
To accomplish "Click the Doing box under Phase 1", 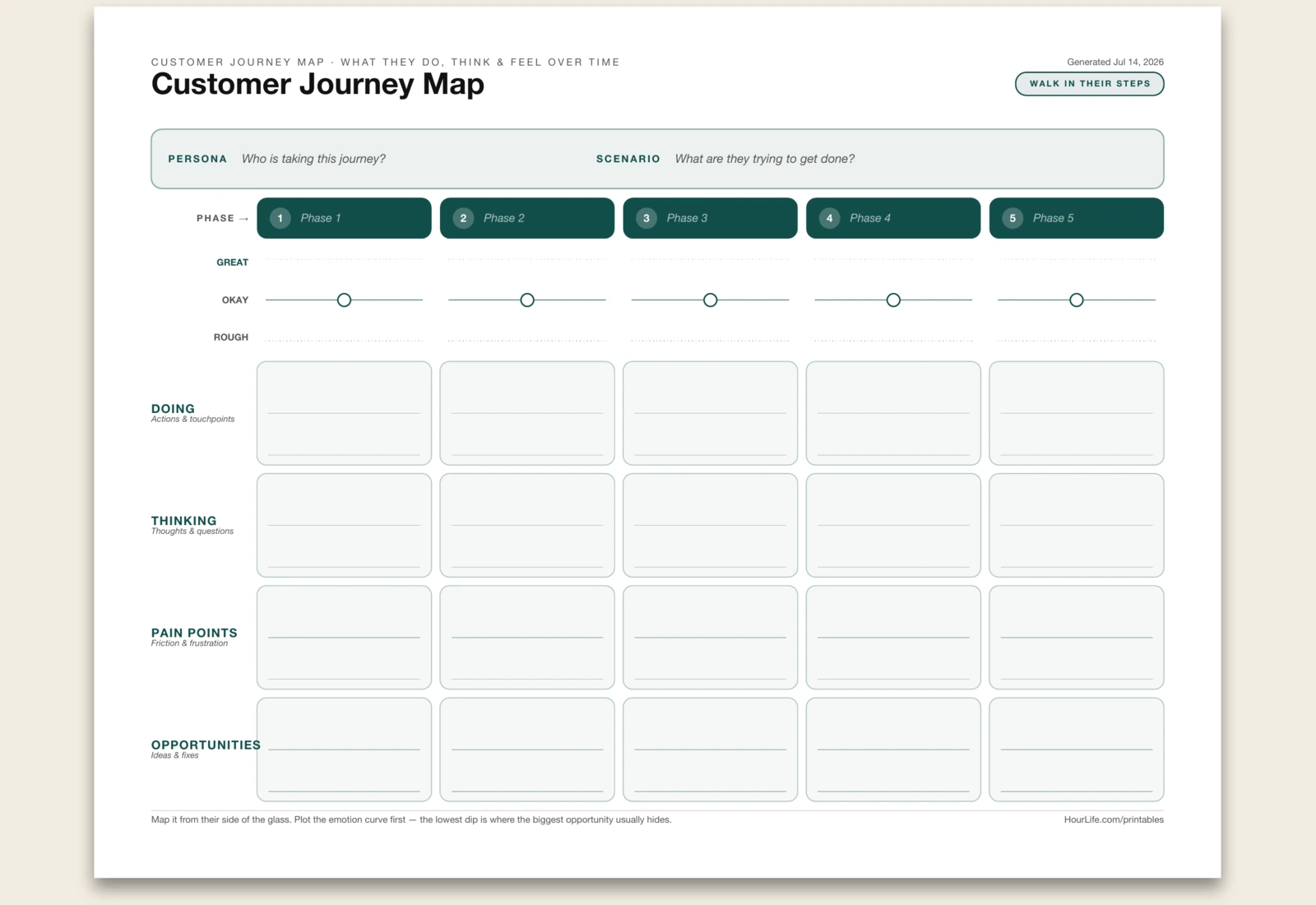I will (344, 413).
